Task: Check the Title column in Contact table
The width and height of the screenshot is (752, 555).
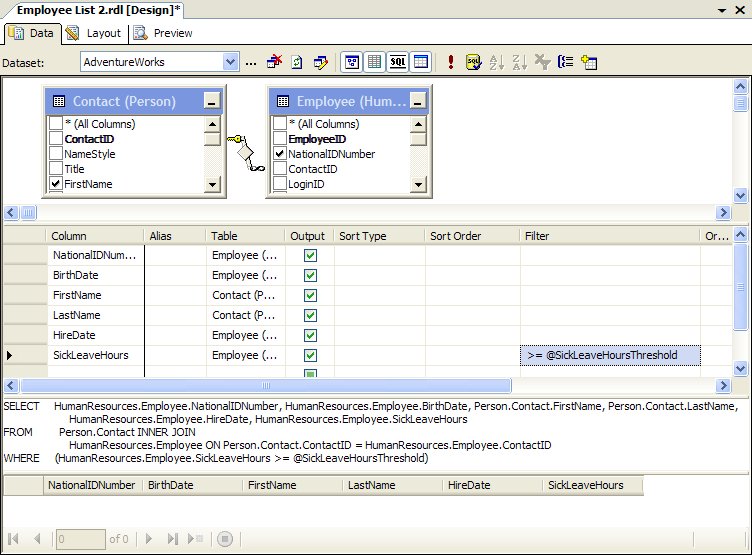Action: (x=56, y=169)
